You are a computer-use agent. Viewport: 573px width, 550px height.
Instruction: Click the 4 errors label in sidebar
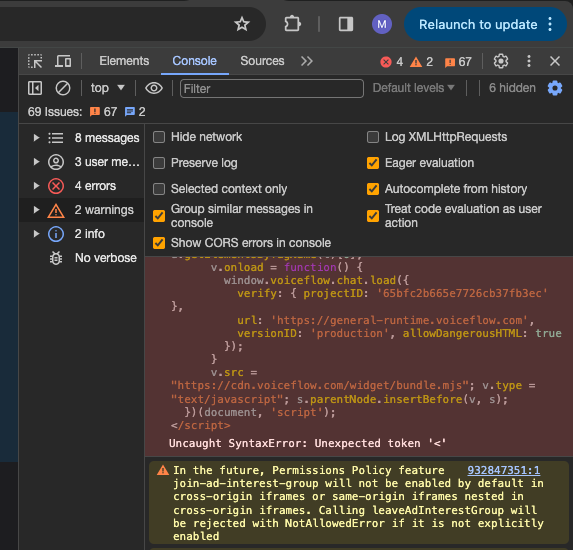[95, 186]
